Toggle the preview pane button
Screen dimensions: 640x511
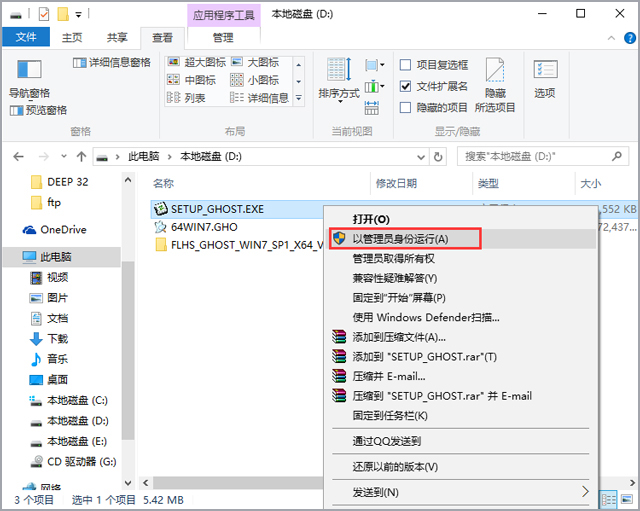(38, 110)
